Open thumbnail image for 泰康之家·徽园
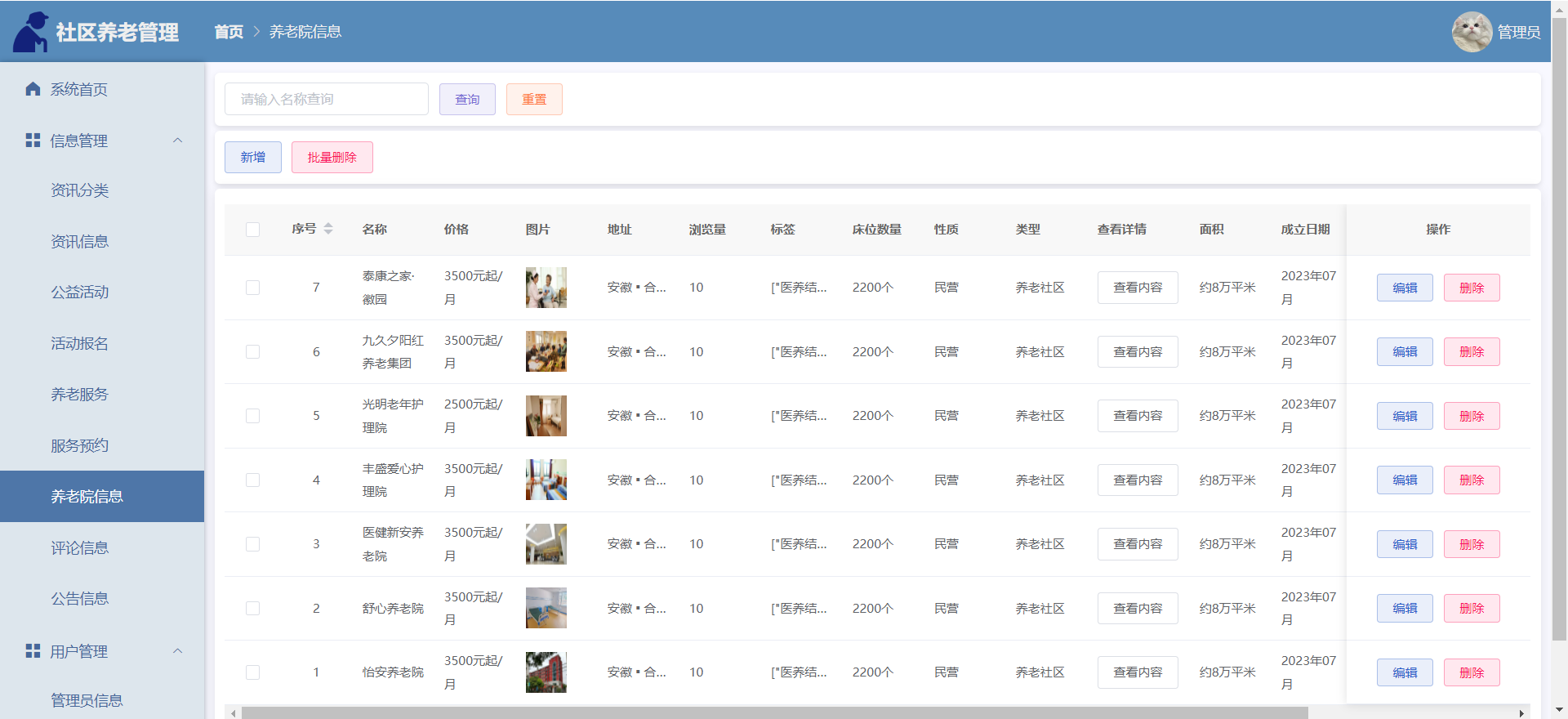Image resolution: width=1568 pixels, height=719 pixels. click(546, 288)
